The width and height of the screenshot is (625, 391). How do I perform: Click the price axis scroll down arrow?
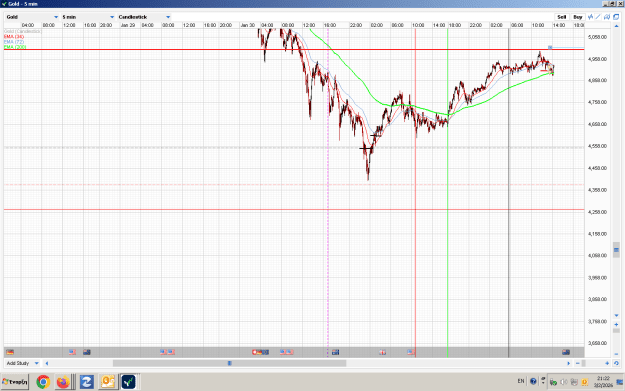pyautogui.click(x=616, y=315)
